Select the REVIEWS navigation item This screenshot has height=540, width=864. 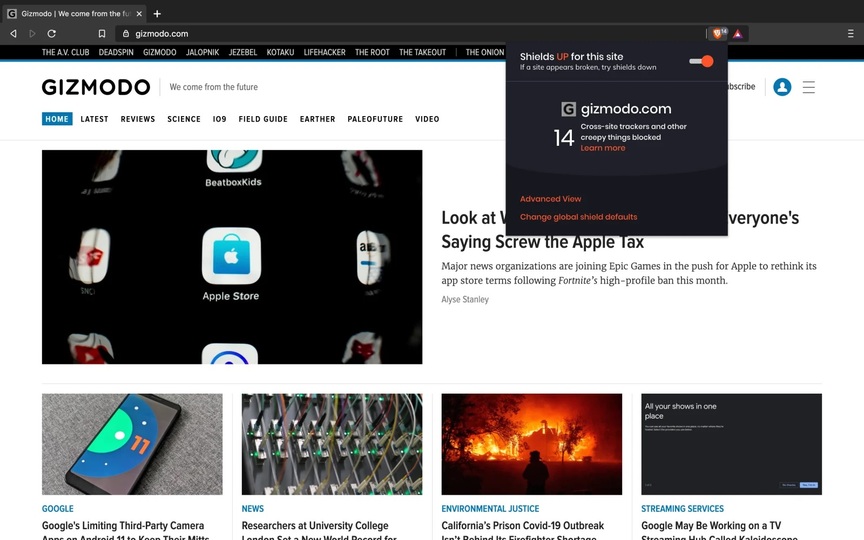pos(138,119)
